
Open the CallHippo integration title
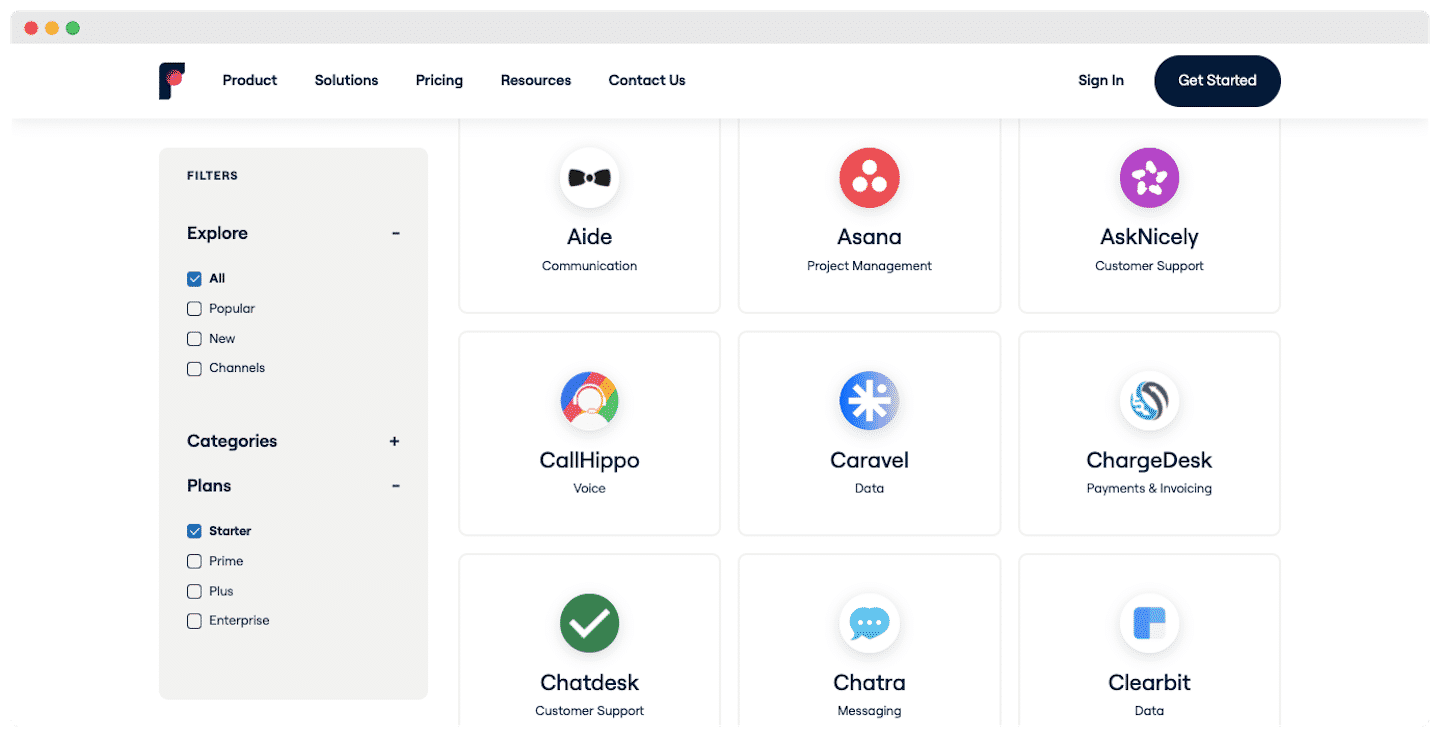click(x=590, y=460)
